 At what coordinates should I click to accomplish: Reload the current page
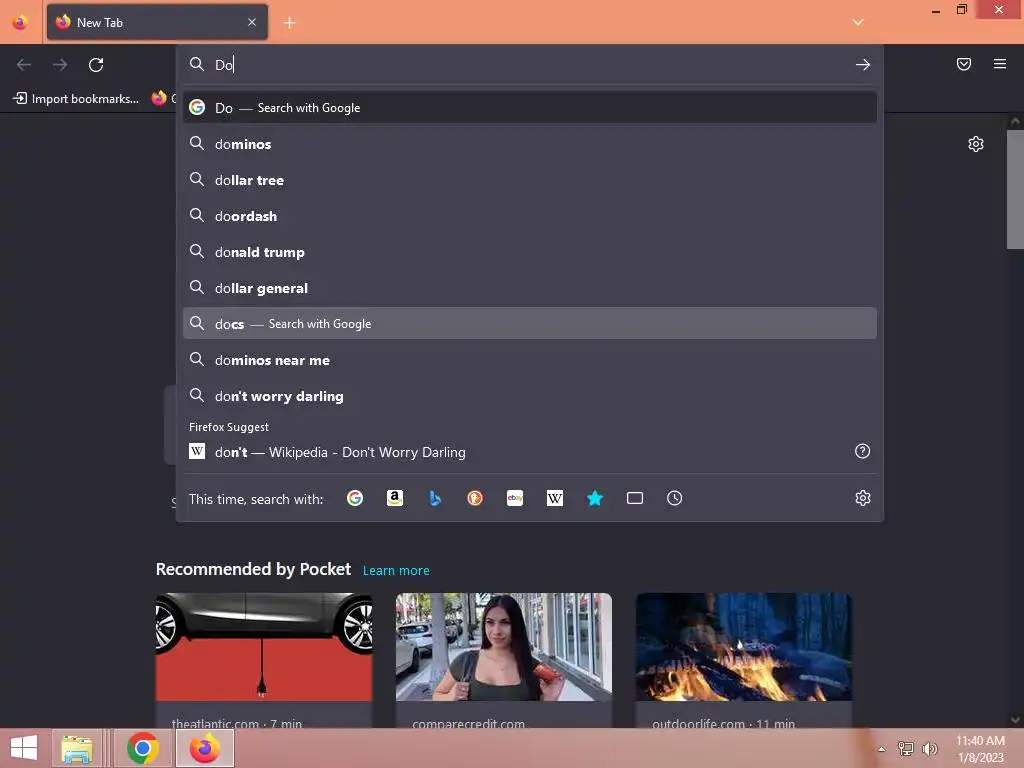pyautogui.click(x=96, y=65)
